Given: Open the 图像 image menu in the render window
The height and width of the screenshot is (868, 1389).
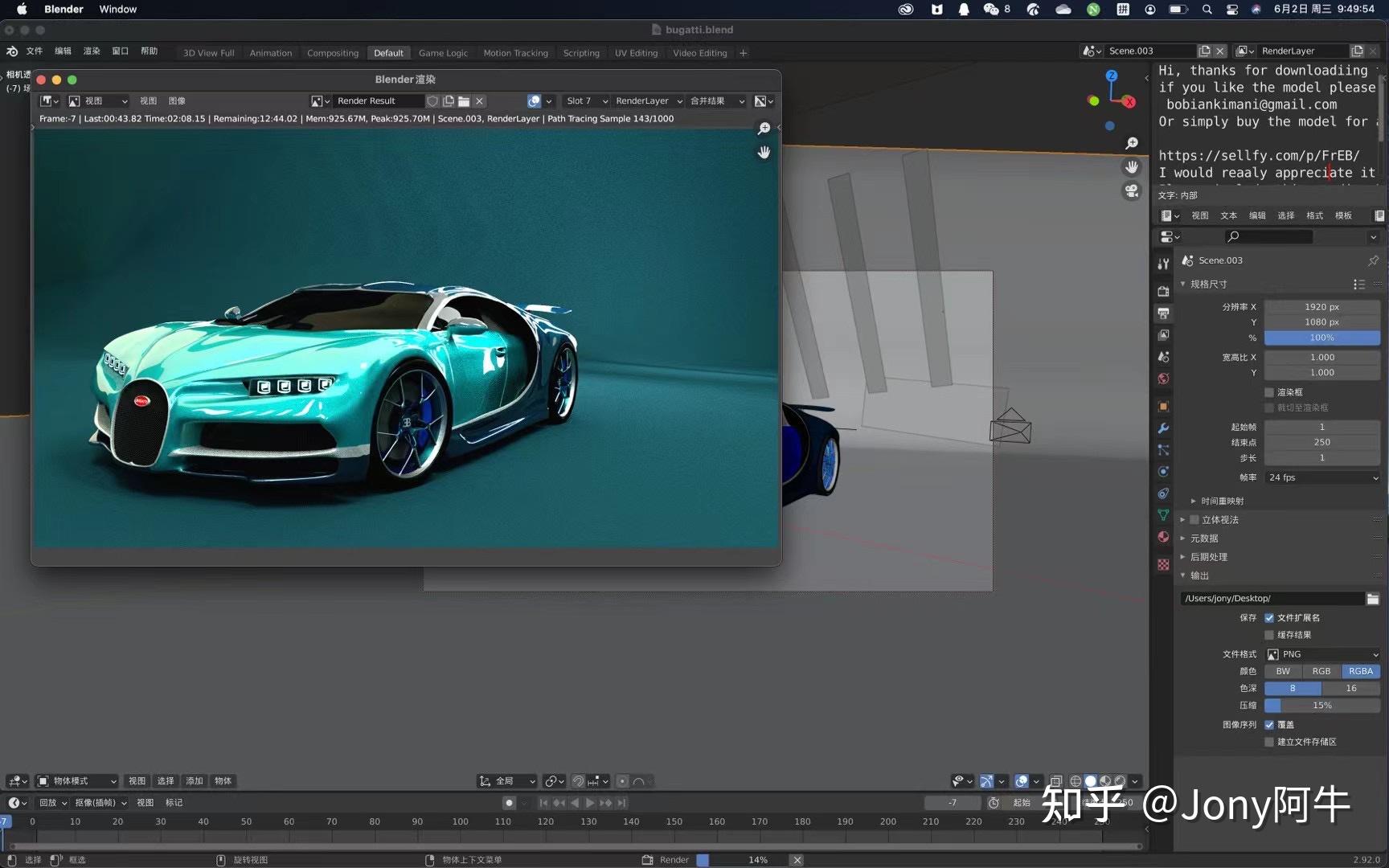Looking at the screenshot, I should coord(177,101).
